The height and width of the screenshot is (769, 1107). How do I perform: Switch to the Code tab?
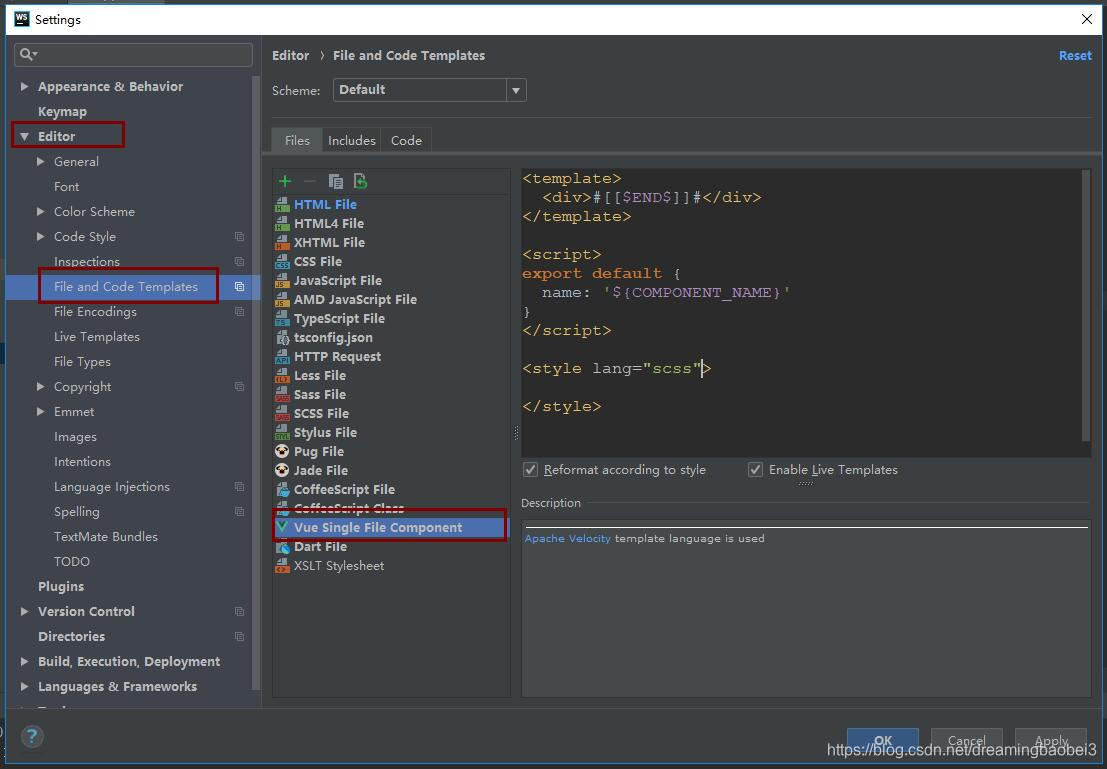pyautogui.click(x=407, y=141)
